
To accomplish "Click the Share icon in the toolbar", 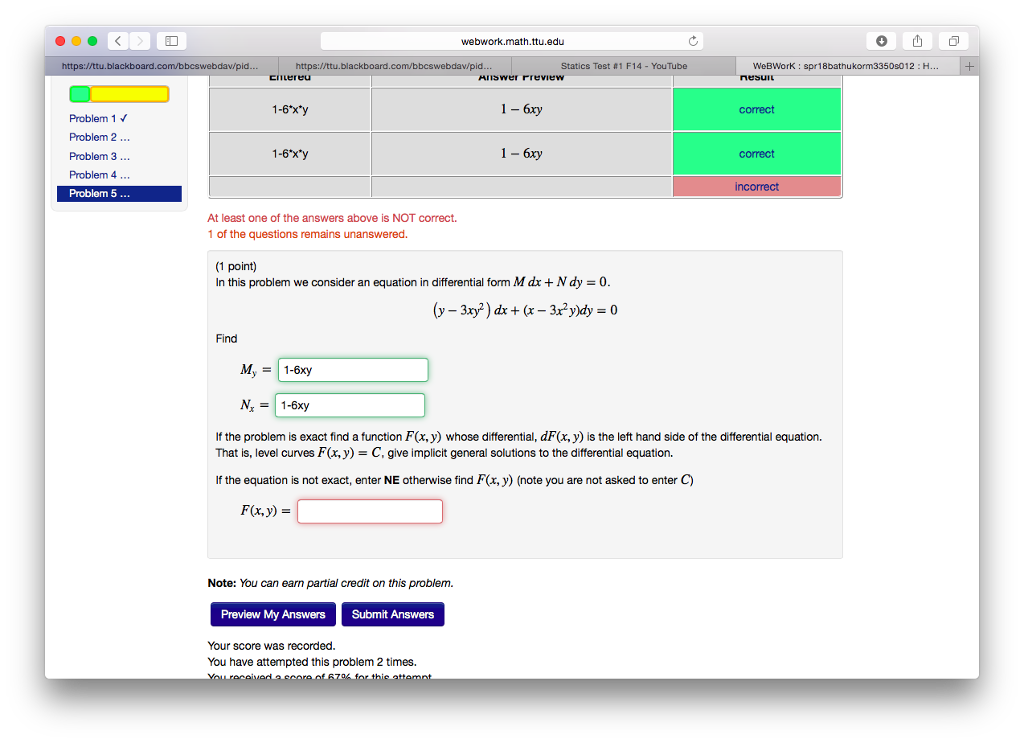I will click(x=917, y=41).
